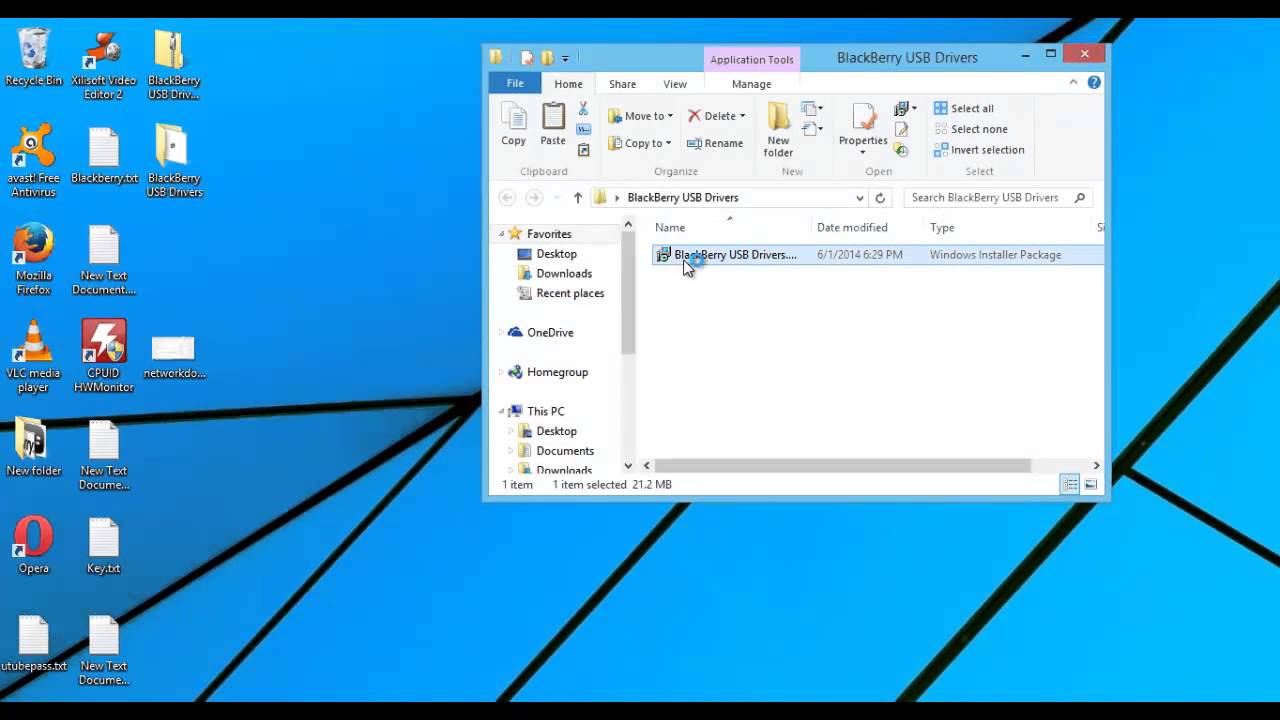This screenshot has width=1280, height=720.
Task: Click Invert selection in the ribbon
Action: pos(978,150)
